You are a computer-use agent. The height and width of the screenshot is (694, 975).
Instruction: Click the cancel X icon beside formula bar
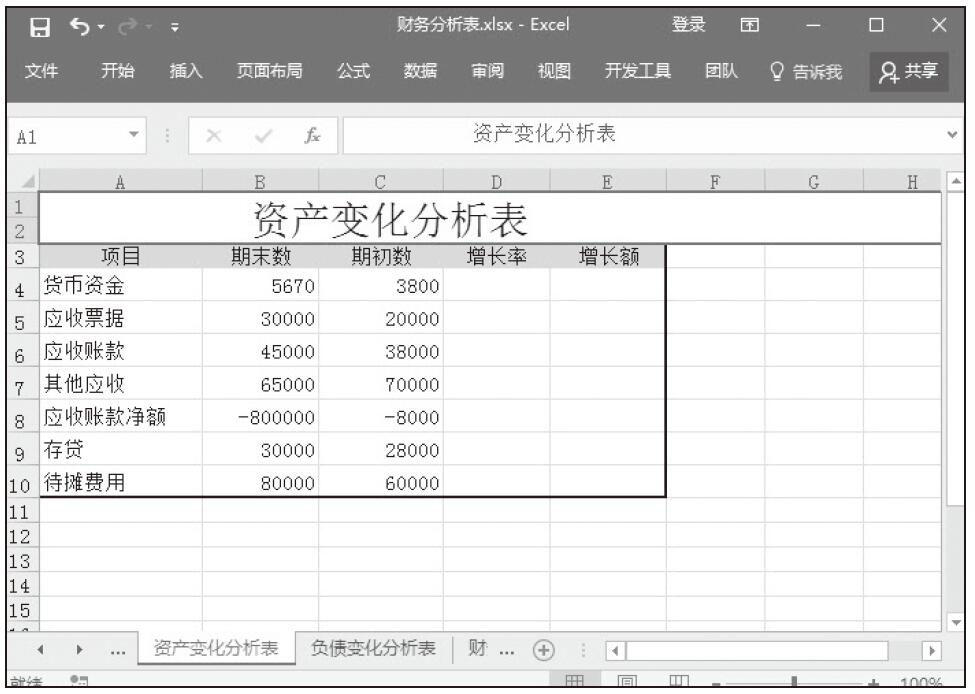(x=213, y=135)
